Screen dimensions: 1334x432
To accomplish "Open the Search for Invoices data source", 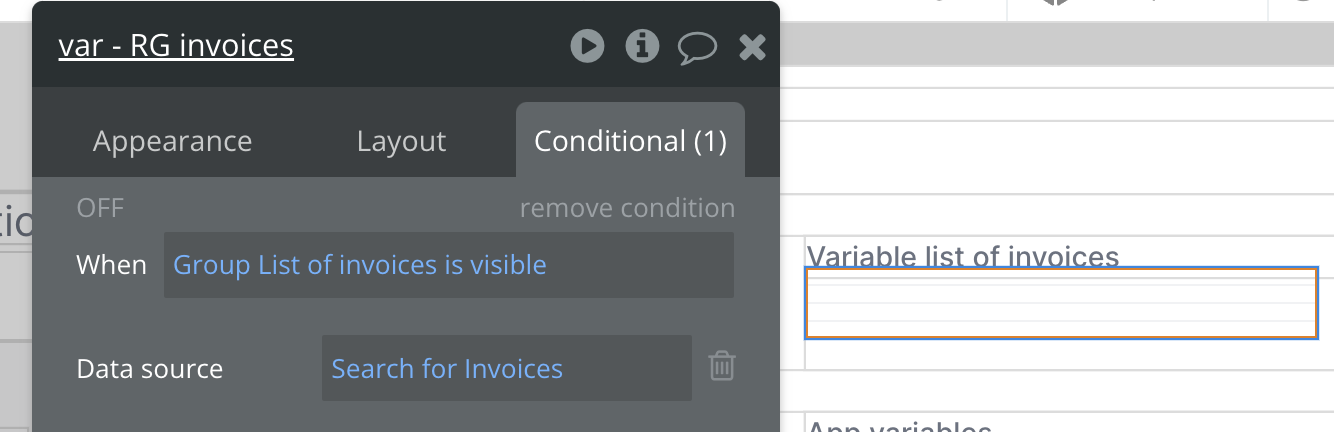I will 447,369.
